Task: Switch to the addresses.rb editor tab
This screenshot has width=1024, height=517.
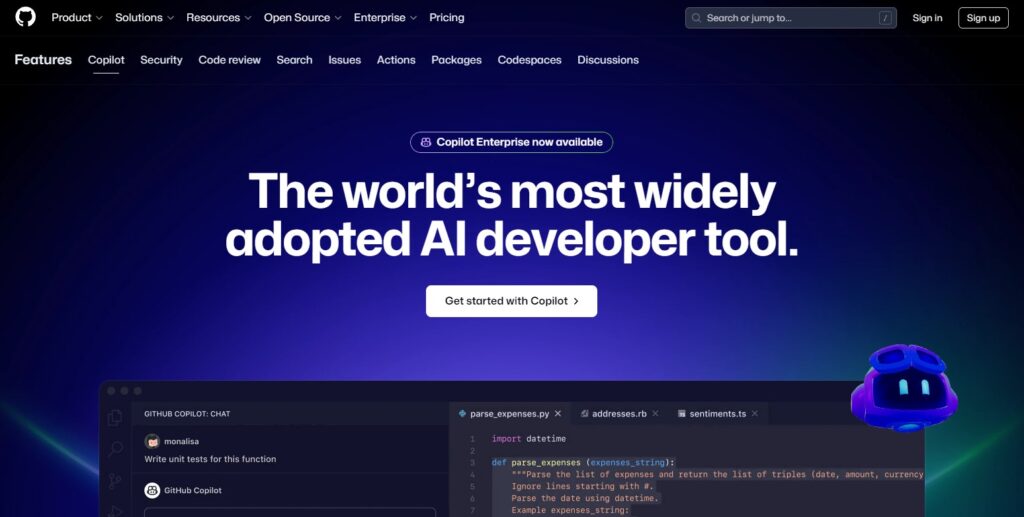Action: pyautogui.click(x=619, y=414)
